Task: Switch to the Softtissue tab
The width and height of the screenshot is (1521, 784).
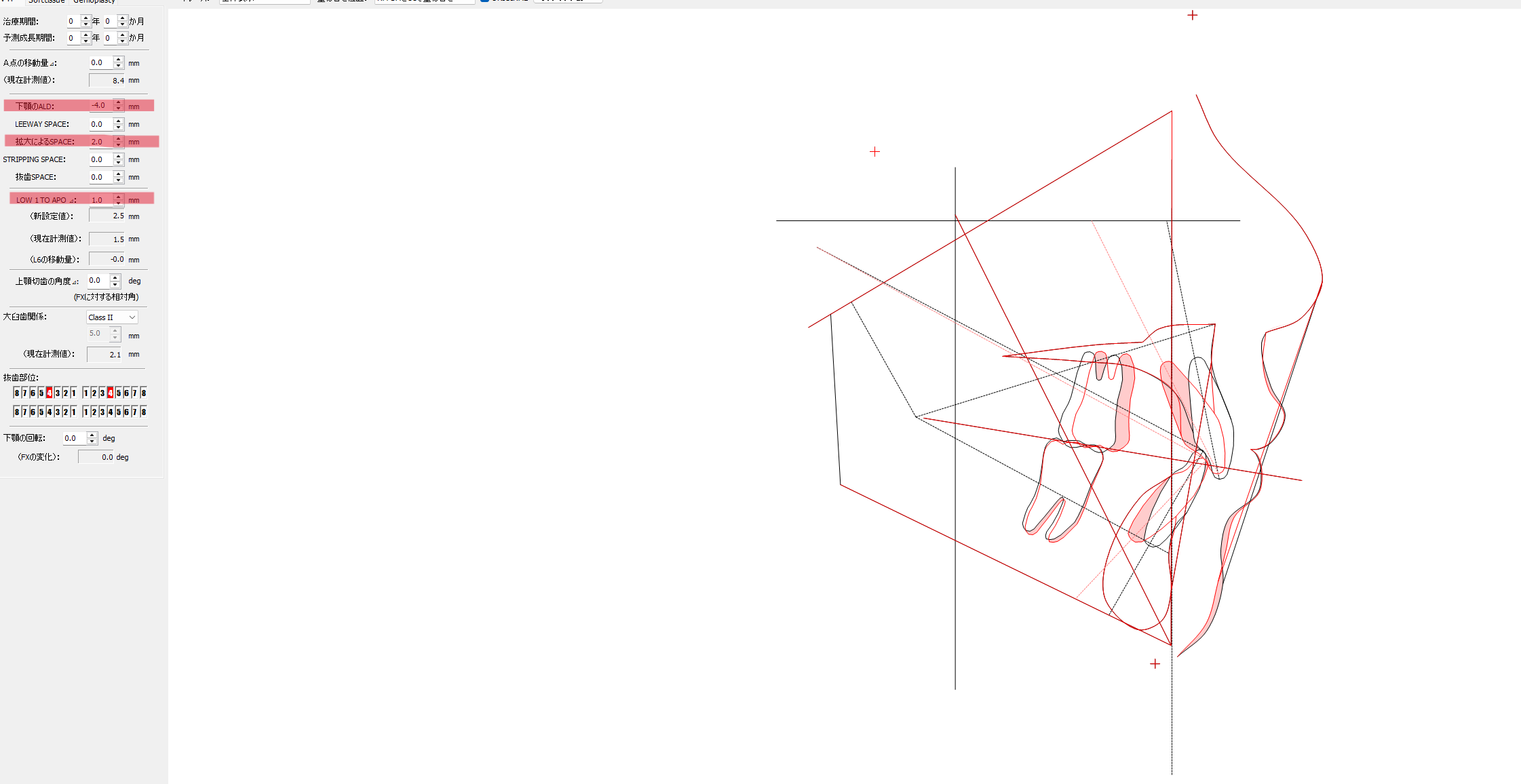Action: point(47,2)
